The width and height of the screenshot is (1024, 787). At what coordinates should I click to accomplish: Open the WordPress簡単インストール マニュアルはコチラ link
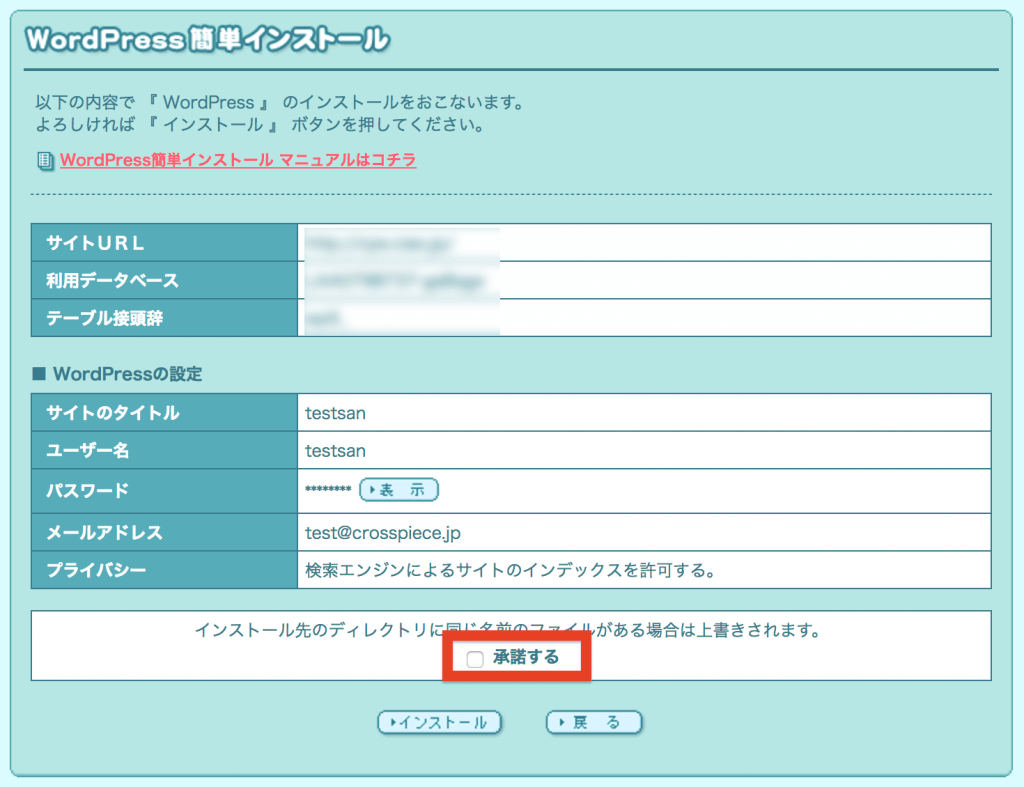(238, 160)
